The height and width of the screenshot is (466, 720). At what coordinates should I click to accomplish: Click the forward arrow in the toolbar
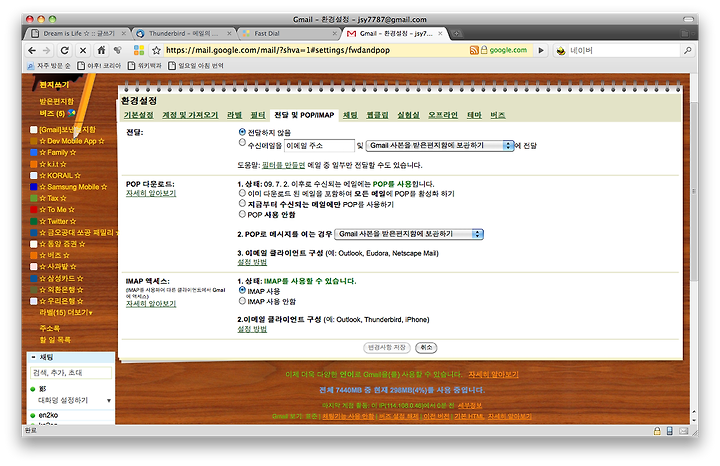coord(47,50)
